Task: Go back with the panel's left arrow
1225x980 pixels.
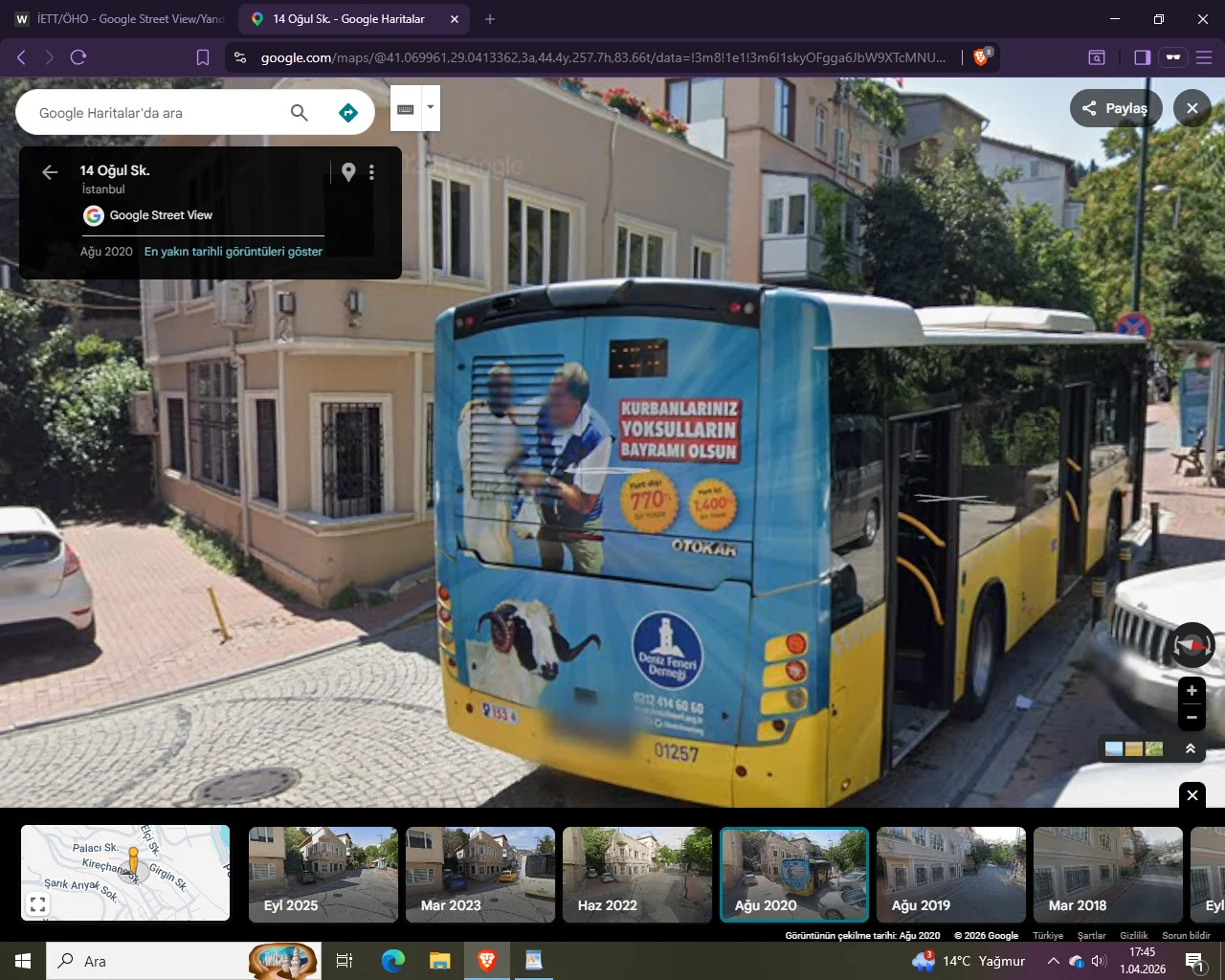Action: coord(50,172)
